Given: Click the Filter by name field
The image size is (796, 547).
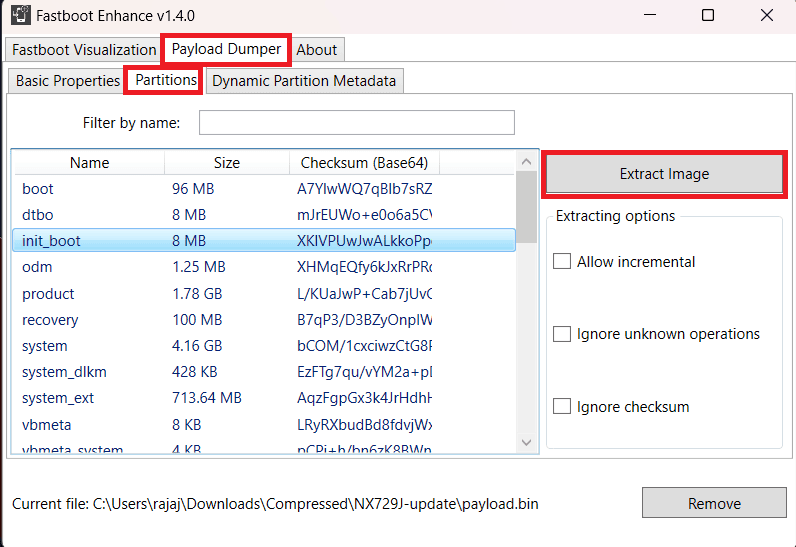Looking at the screenshot, I should tap(356, 122).
